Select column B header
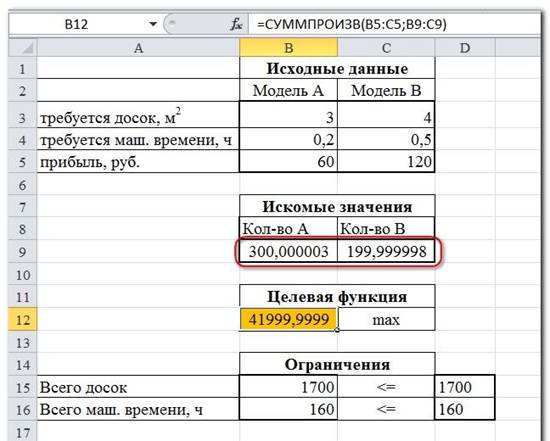 [288, 47]
